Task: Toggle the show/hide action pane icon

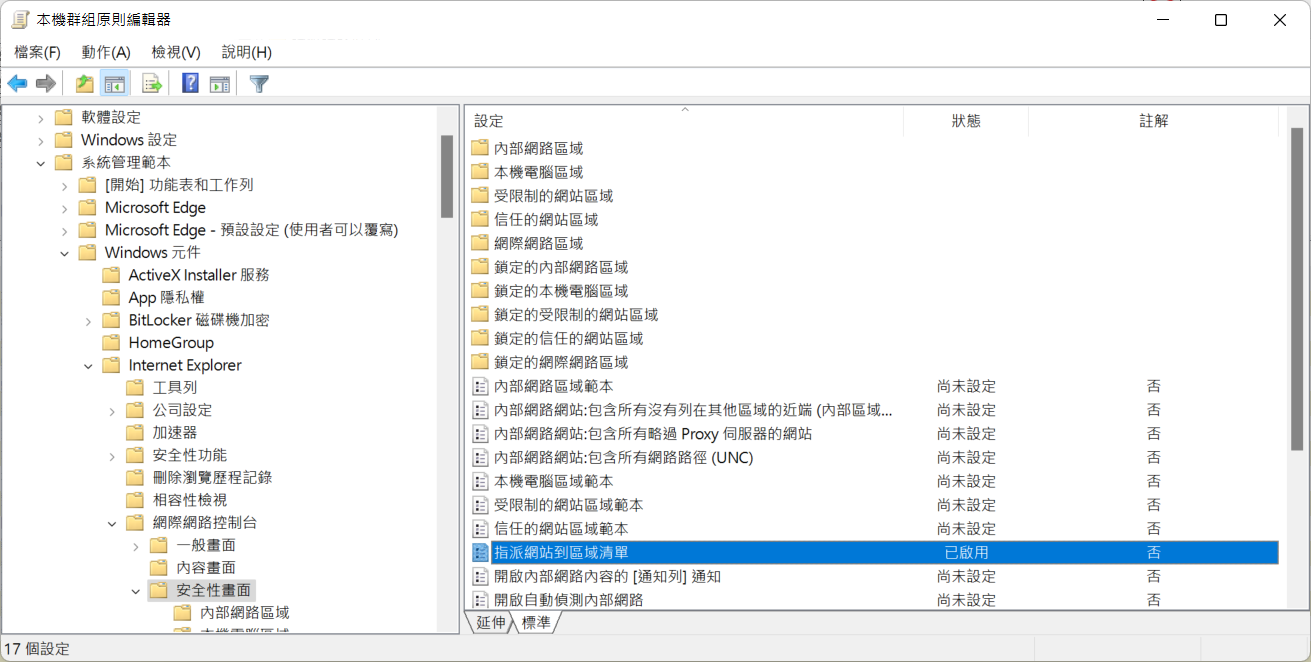Action: (x=220, y=84)
